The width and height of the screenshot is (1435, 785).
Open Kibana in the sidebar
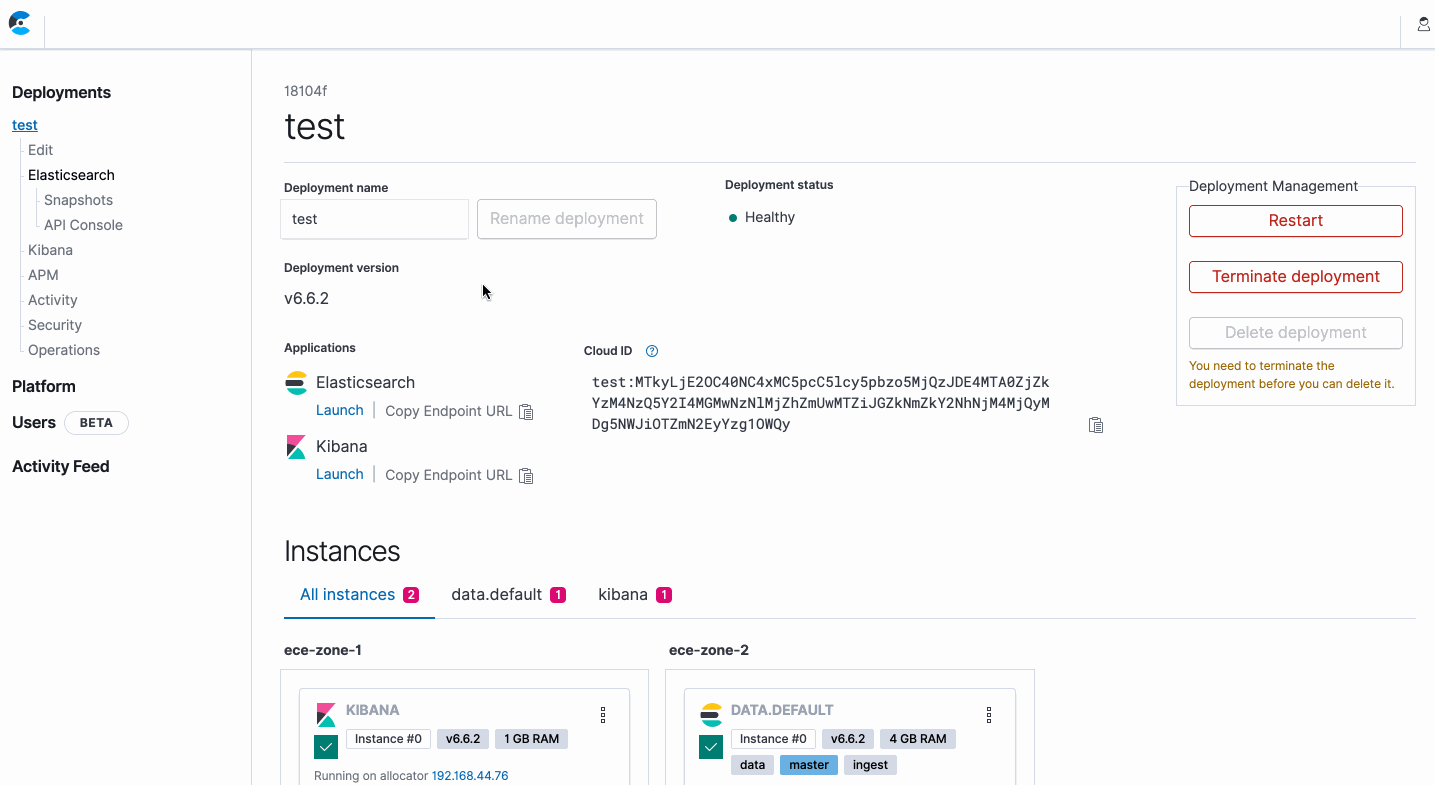point(50,250)
